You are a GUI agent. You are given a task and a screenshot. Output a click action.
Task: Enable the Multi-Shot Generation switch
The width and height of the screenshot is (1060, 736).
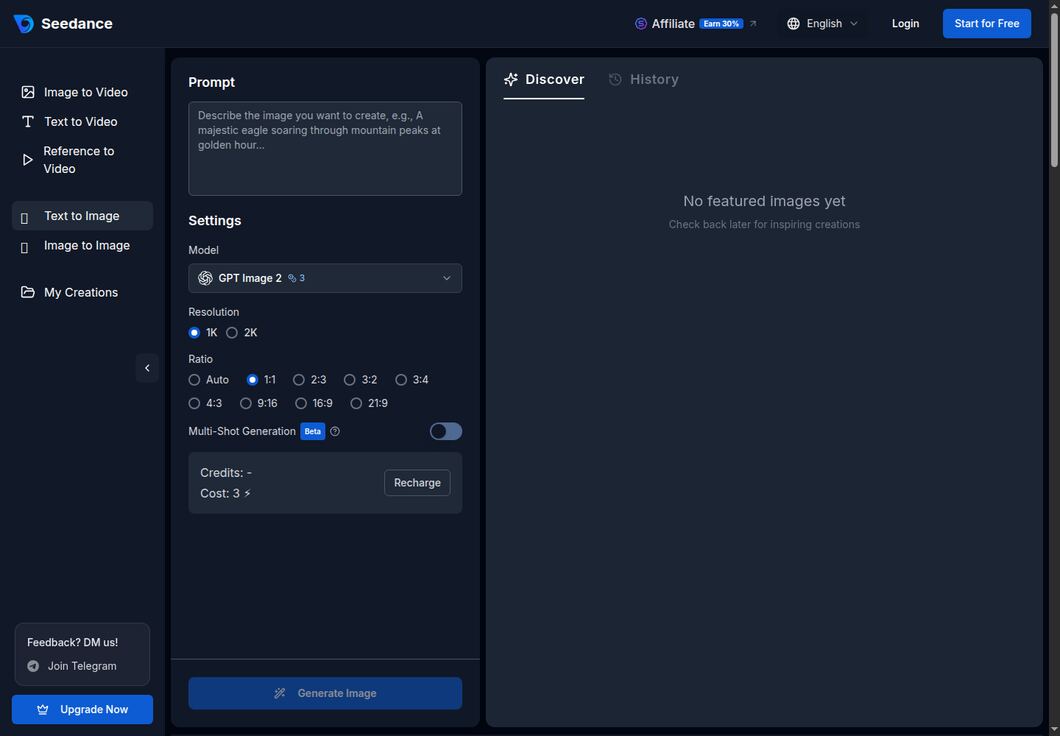tap(446, 431)
